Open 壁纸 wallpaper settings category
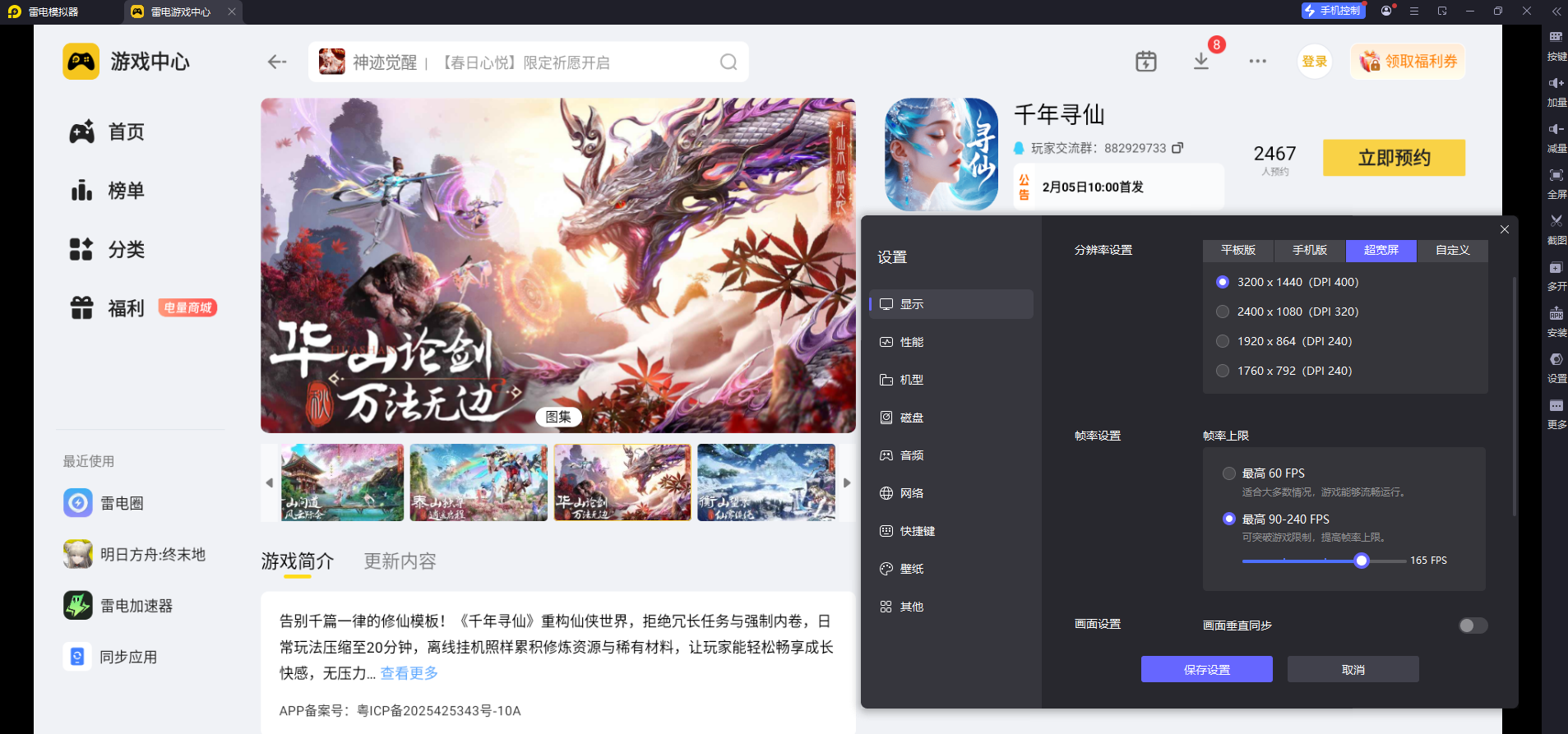This screenshot has height=734, width=1568. pyautogui.click(x=951, y=569)
